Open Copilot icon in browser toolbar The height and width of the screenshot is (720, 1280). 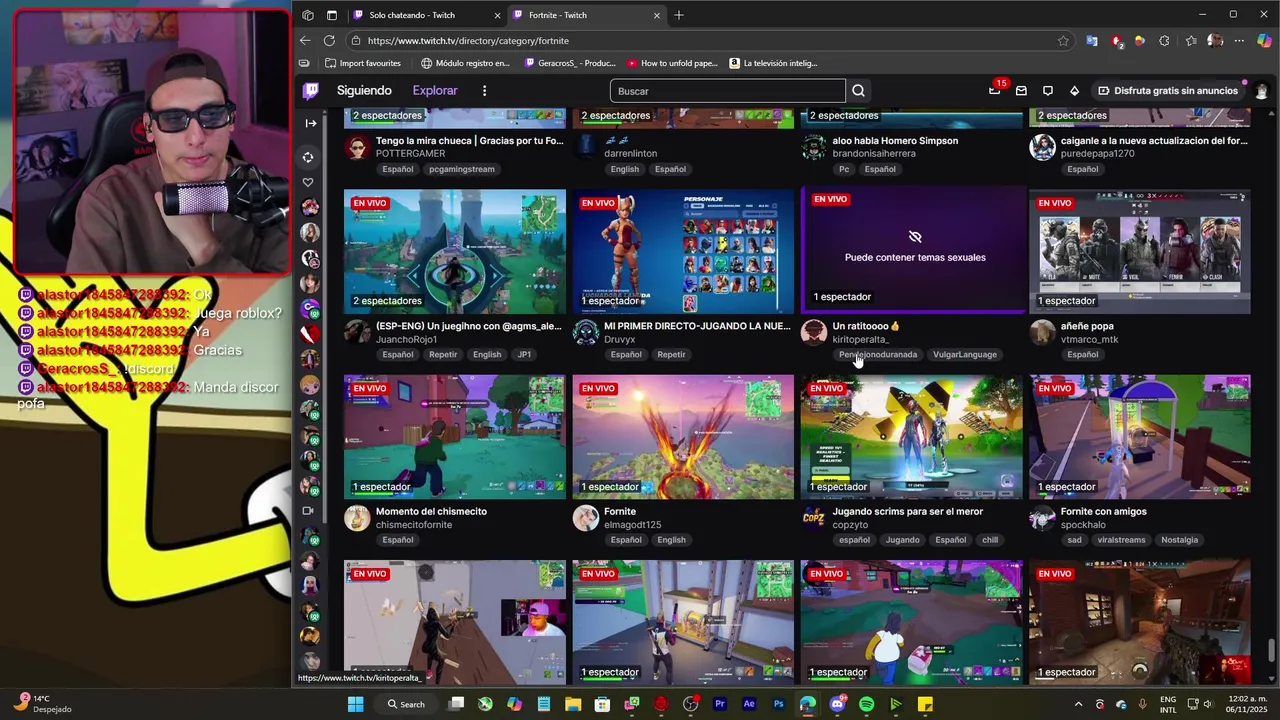[x=1264, y=41]
